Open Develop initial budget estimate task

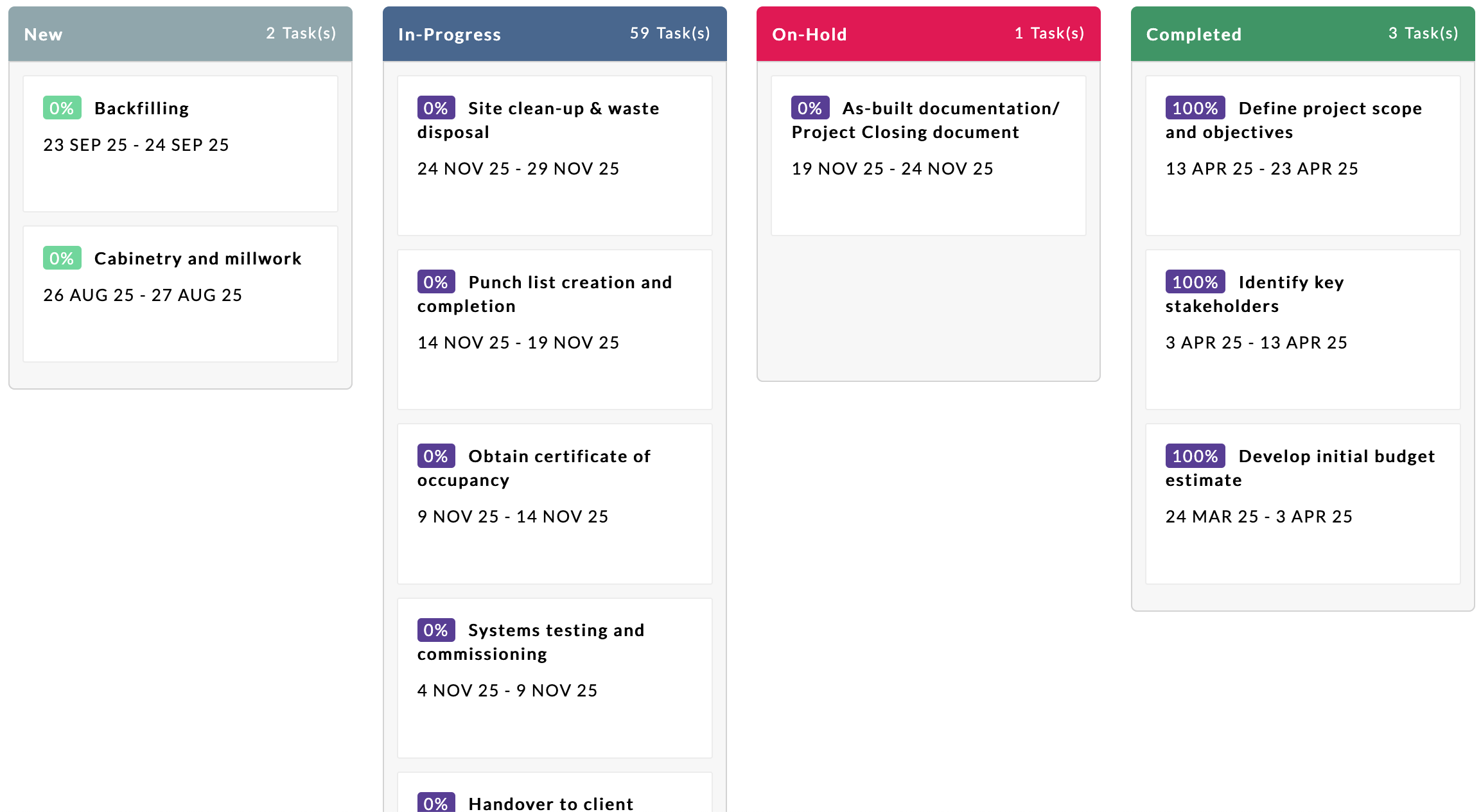click(1302, 503)
